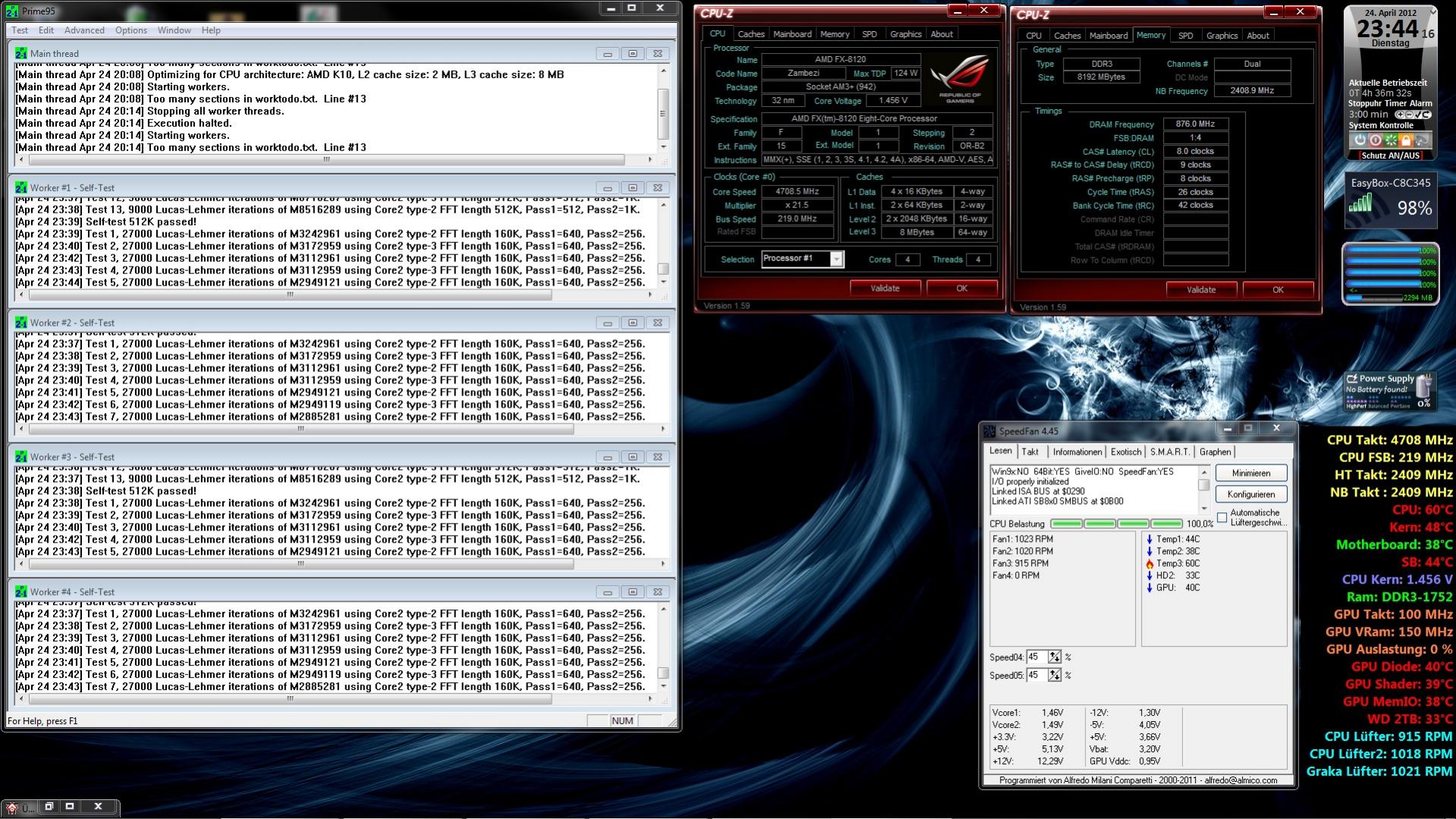Restore the Main thread child window
Screen dimensions: 1456x819
click(632, 54)
